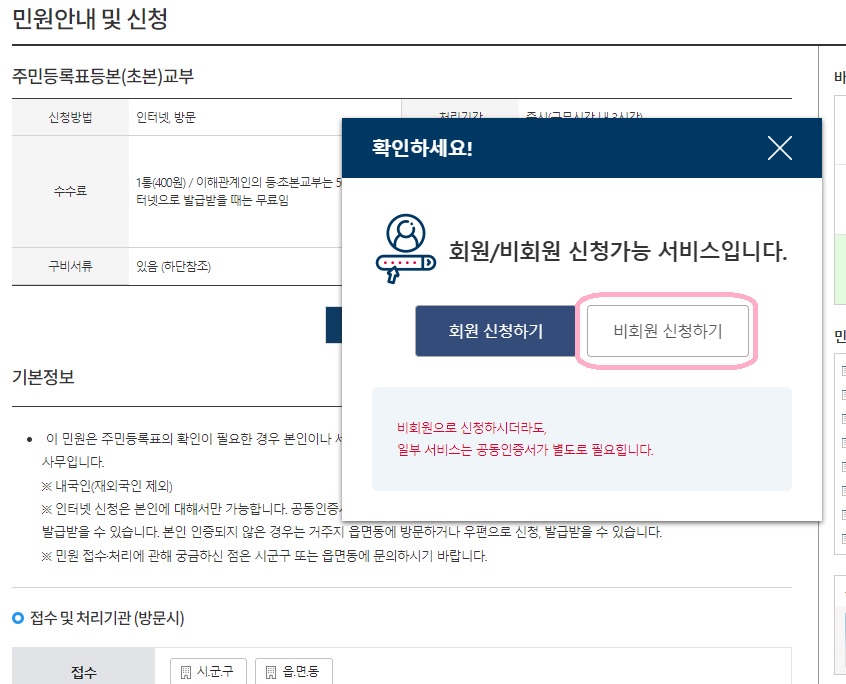Close the 확인하세요! popup with the X

click(780, 148)
